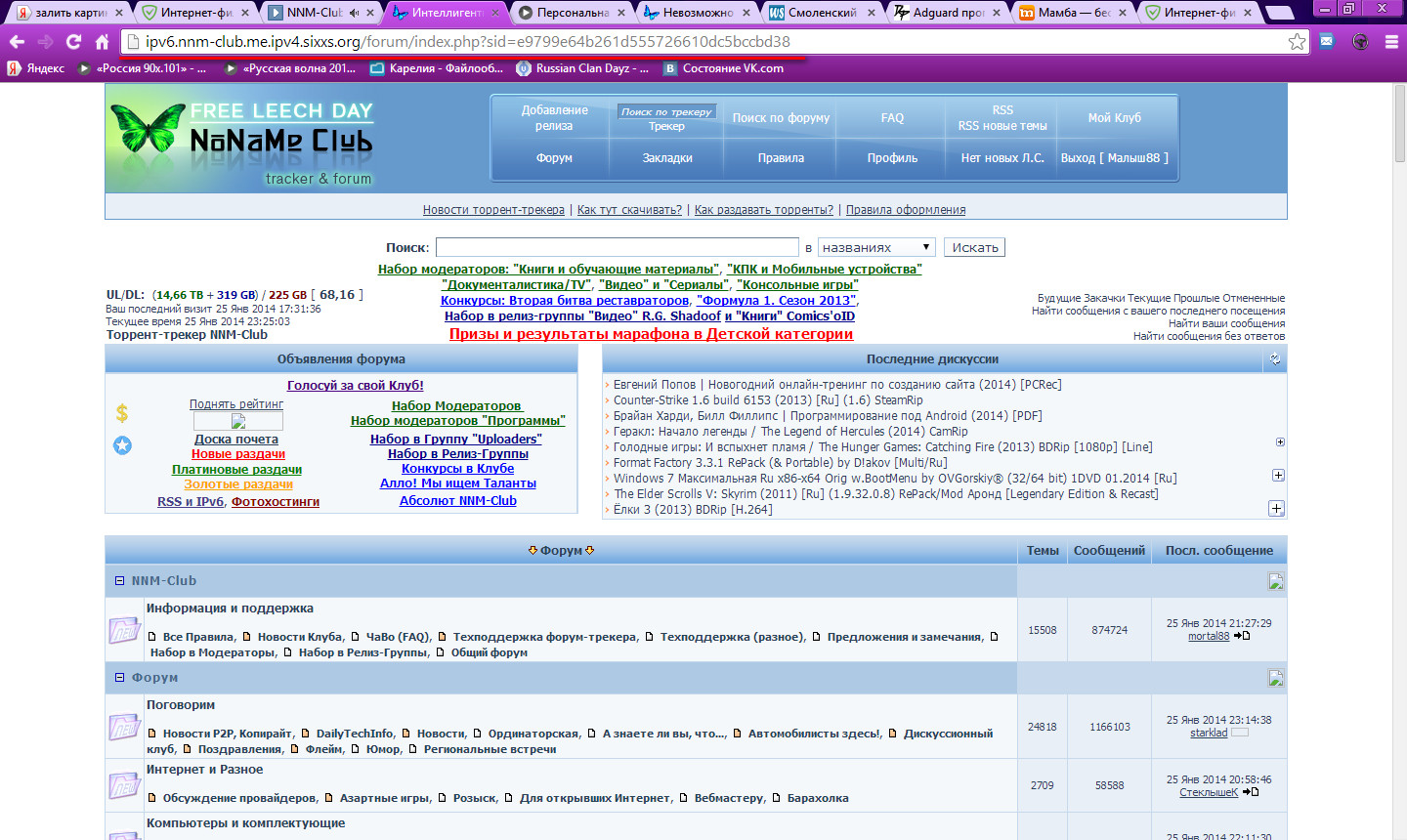Image resolution: width=1407 pixels, height=840 pixels.
Task: Open the Chrome main menu
Action: click(1391, 41)
